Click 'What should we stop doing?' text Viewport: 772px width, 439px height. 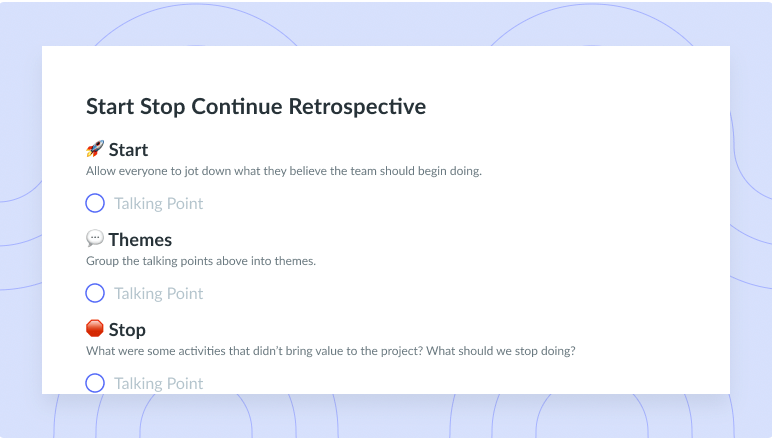(x=501, y=351)
